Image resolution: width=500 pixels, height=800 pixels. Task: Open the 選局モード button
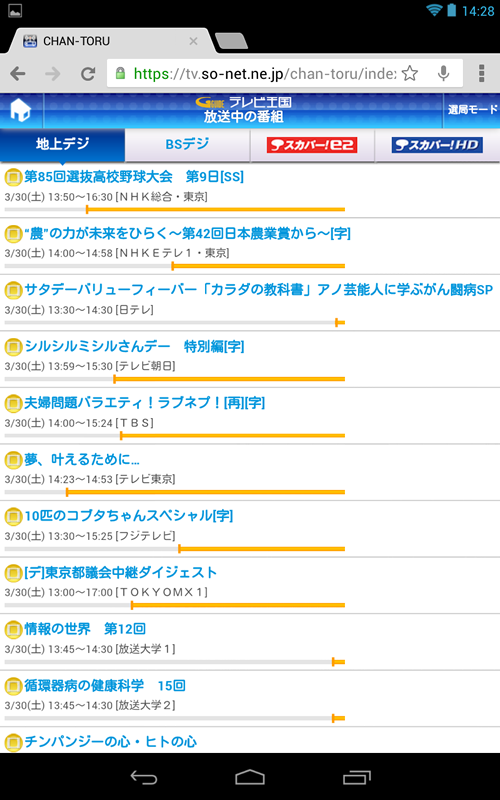point(472,110)
